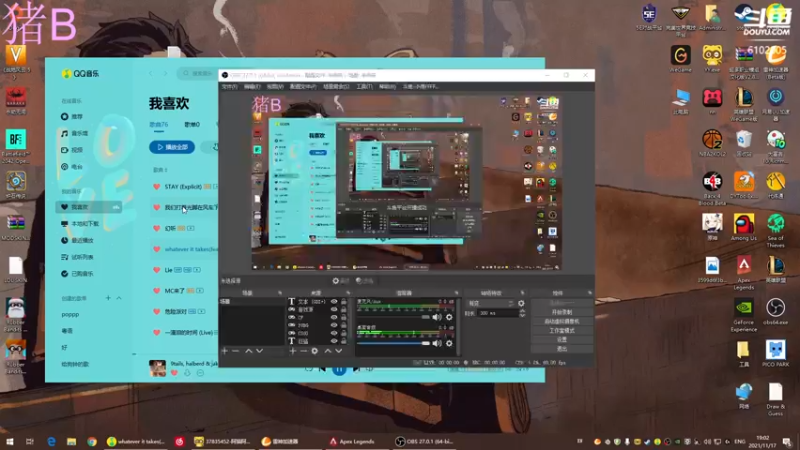Open 已购音乐 in QQ Music sidebar

(x=77, y=274)
